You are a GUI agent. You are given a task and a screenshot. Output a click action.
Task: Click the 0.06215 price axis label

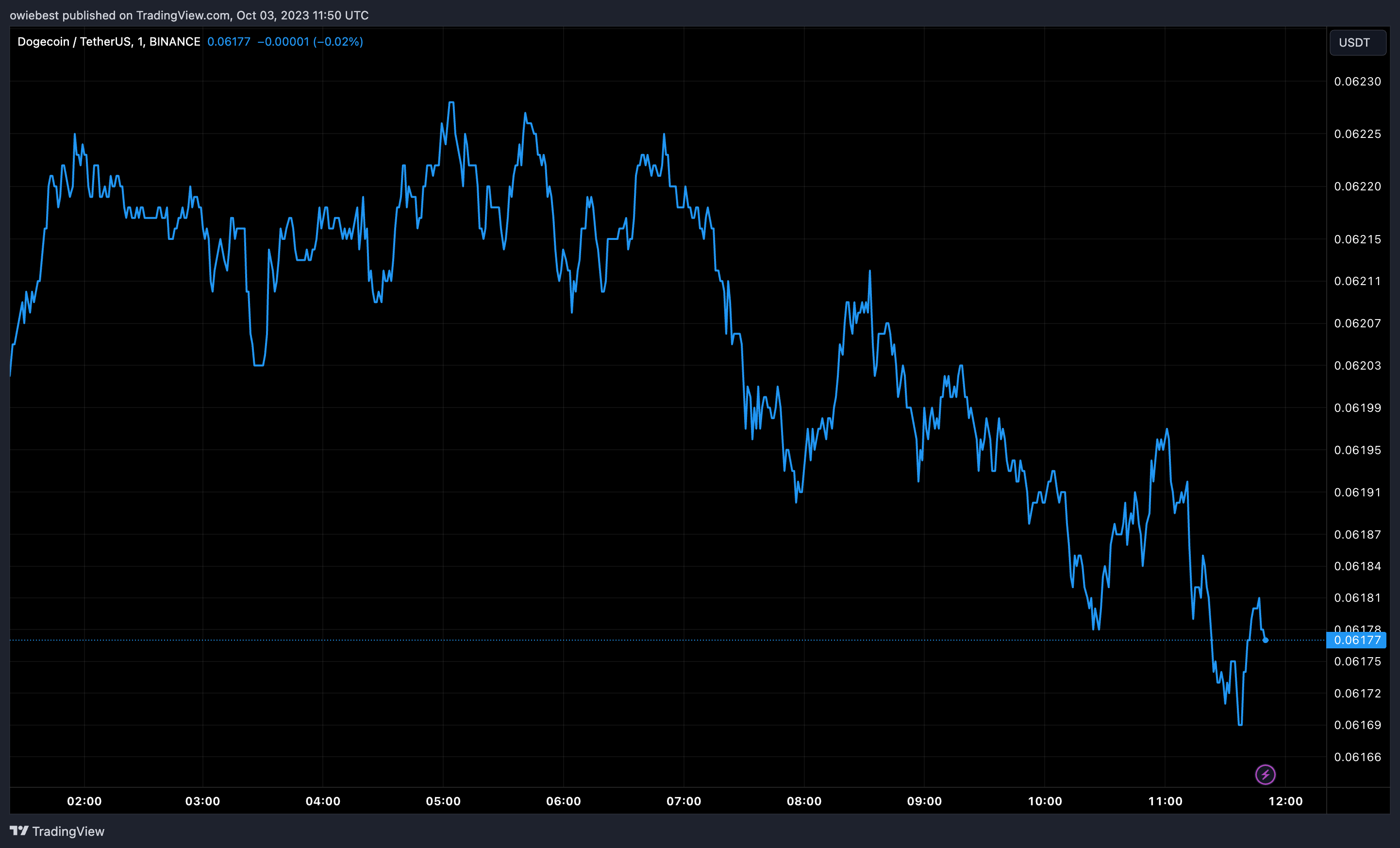click(1357, 239)
